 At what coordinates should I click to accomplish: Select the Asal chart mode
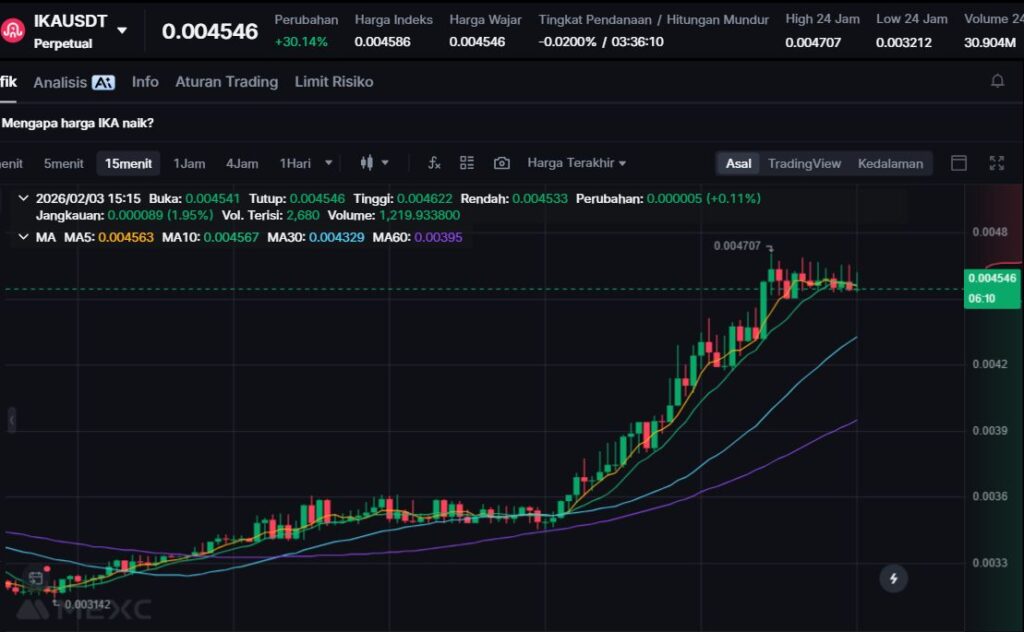[x=738, y=163]
